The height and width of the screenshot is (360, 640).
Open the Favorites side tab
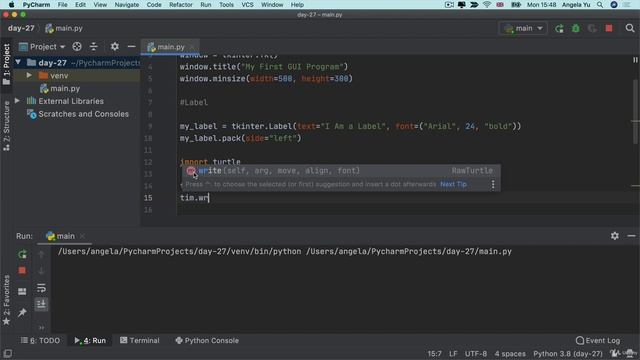point(6,300)
